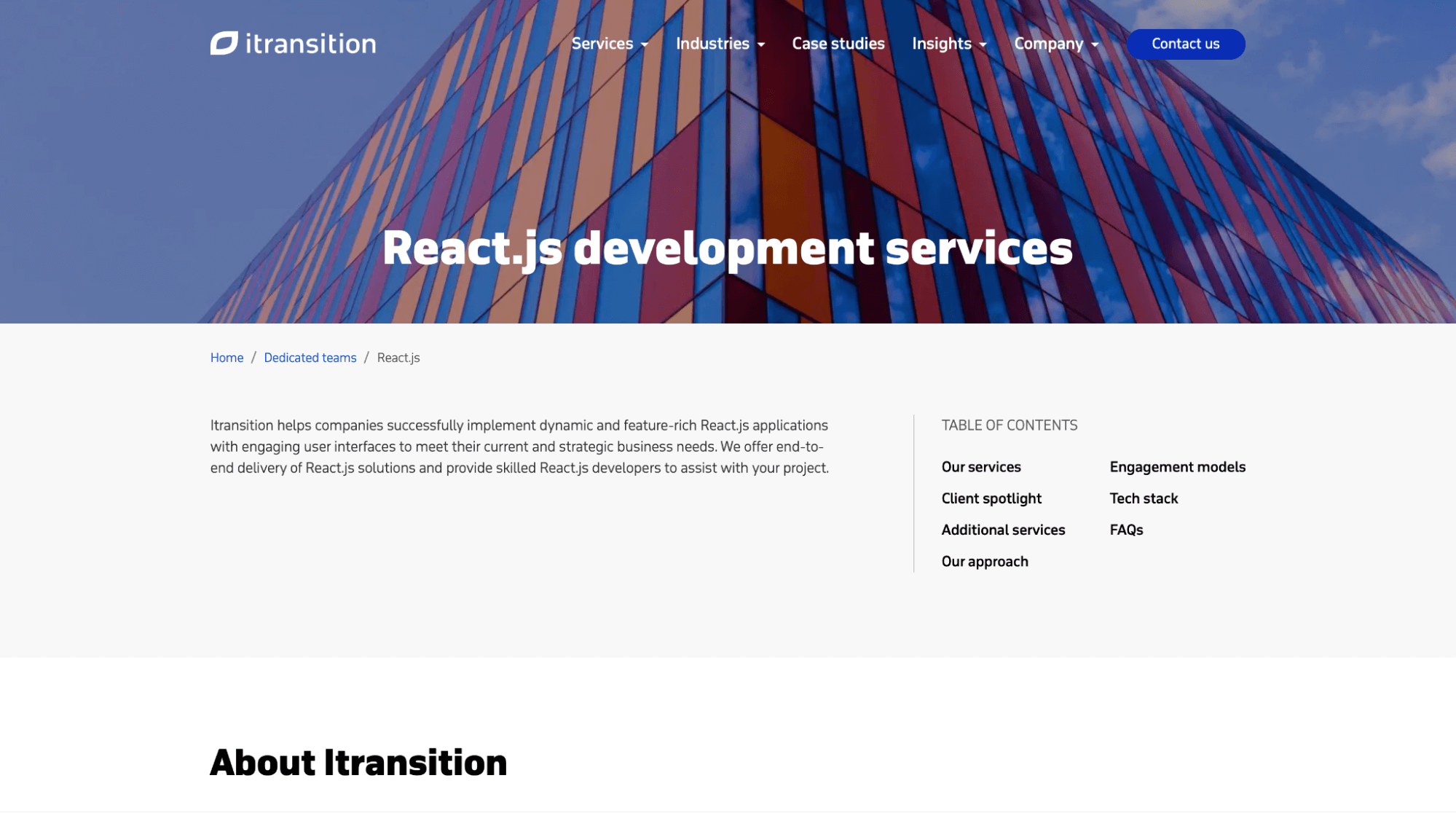Click the Itransition leaf logo

tap(223, 44)
